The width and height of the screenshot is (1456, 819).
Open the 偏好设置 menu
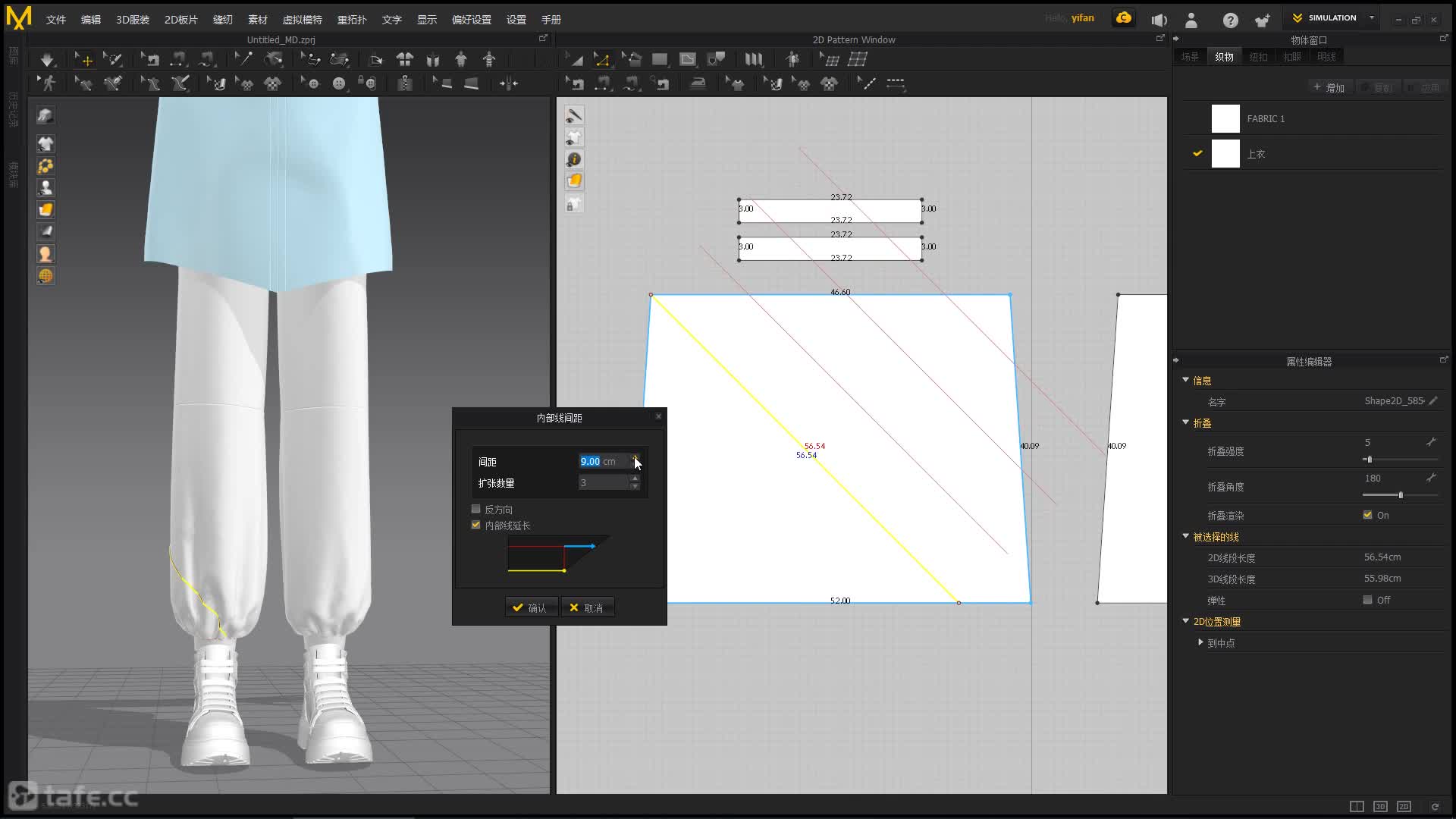coord(472,20)
